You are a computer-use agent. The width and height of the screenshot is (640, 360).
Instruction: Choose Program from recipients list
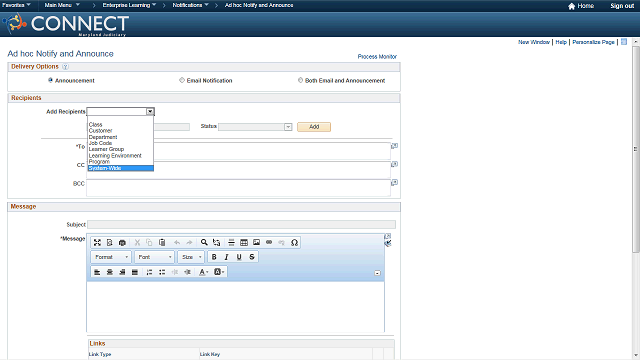[x=99, y=162]
